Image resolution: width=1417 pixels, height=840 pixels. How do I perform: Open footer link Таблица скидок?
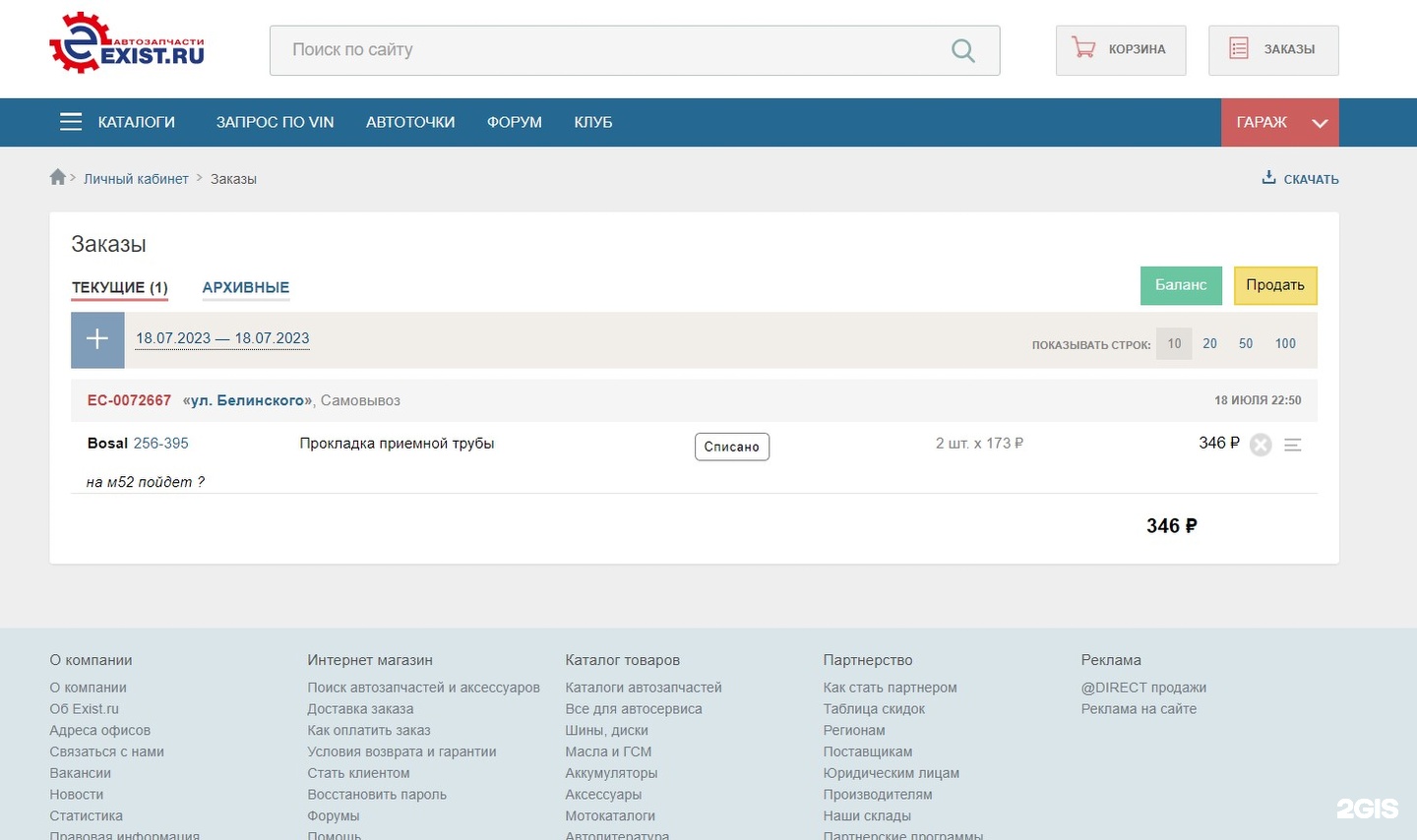click(874, 709)
